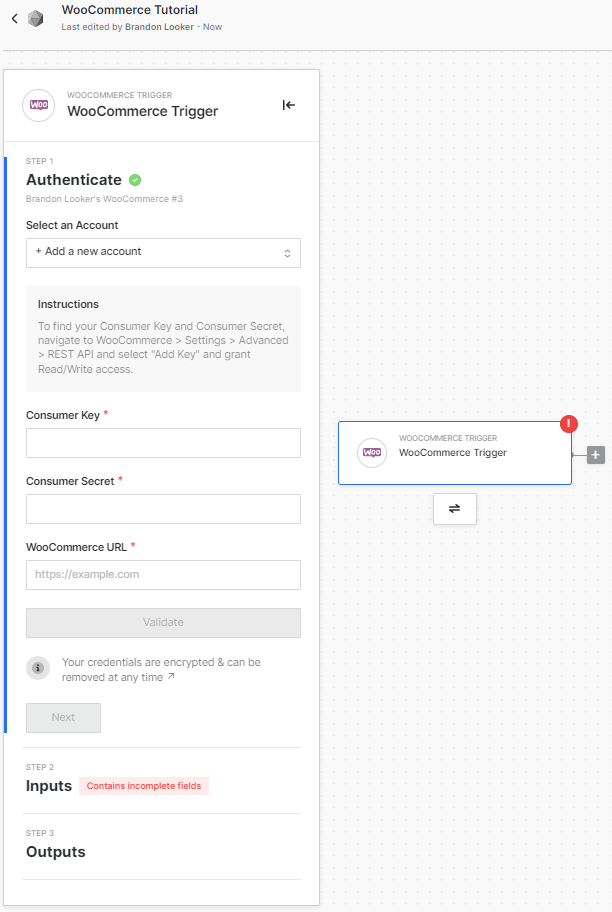Click the Next button
This screenshot has height=912, width=612.
63,717
